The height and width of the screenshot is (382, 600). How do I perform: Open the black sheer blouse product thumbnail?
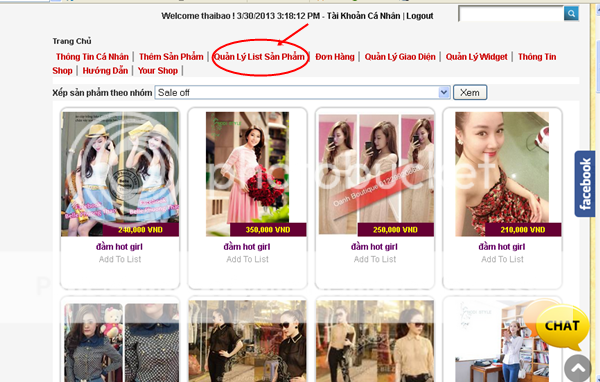click(x=247, y=341)
